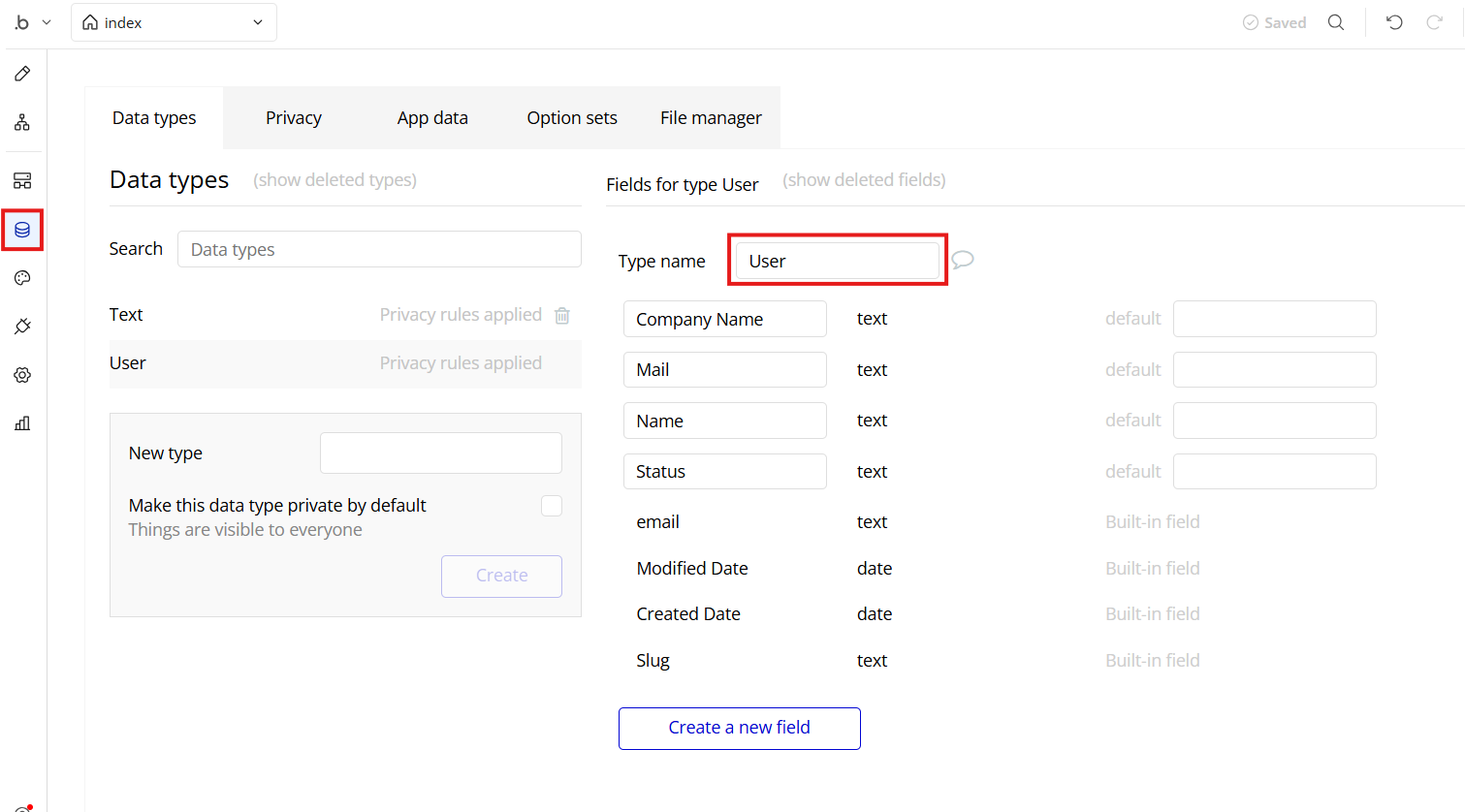1465x812 pixels.
Task: Open the Workflow tab icon
Action: [22, 123]
